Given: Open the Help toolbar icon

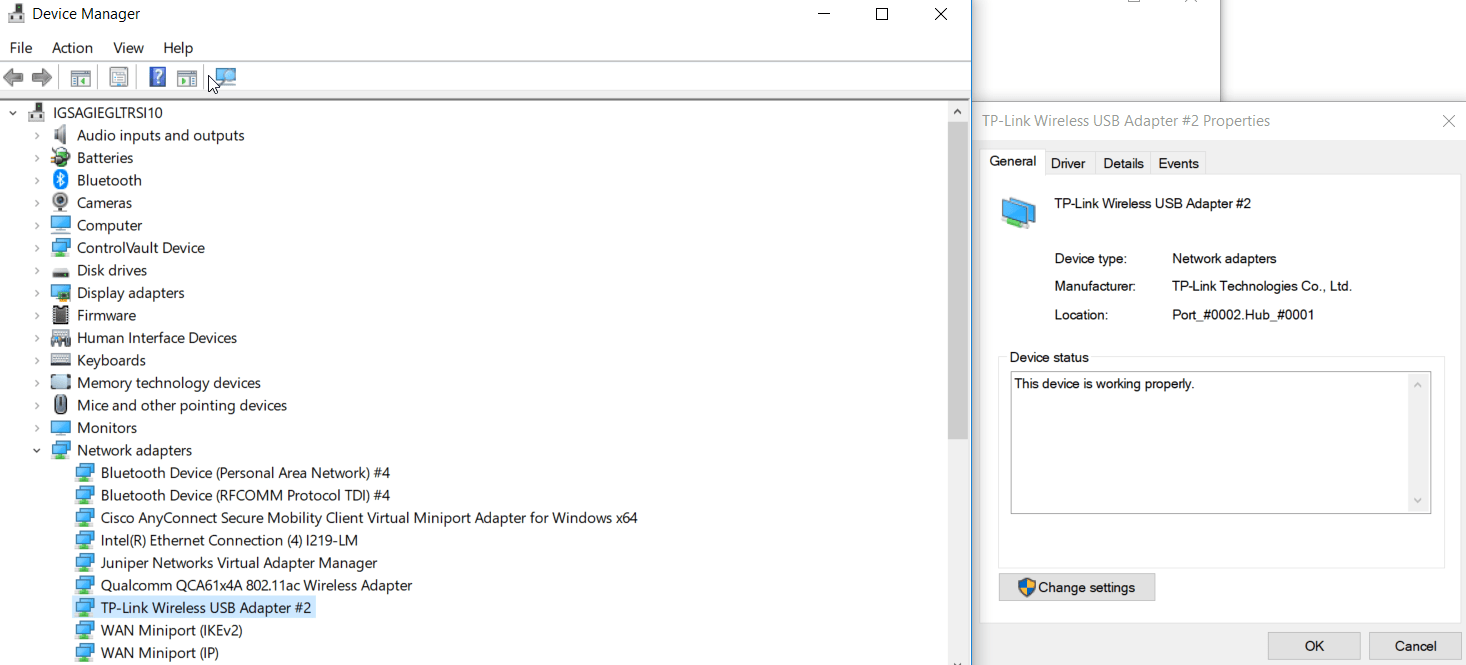Looking at the screenshot, I should [x=157, y=77].
